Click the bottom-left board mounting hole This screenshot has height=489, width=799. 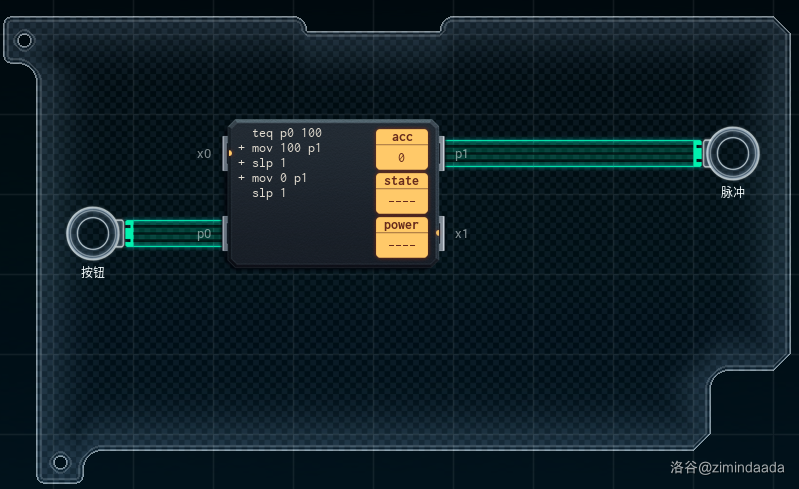(60, 462)
